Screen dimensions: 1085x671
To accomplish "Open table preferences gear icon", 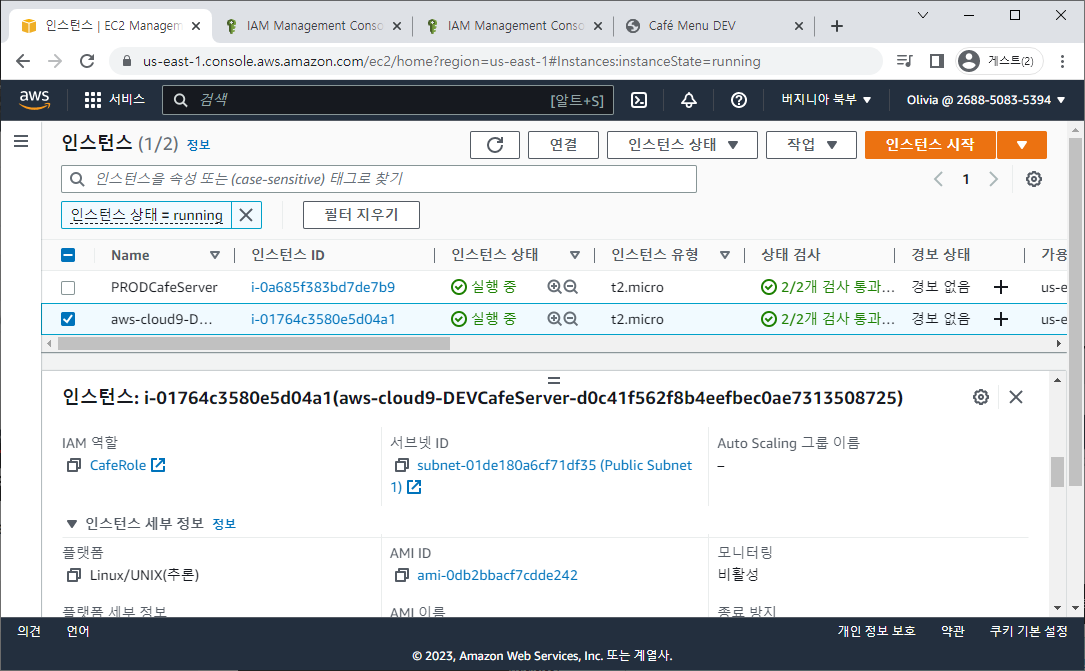I will (1034, 179).
